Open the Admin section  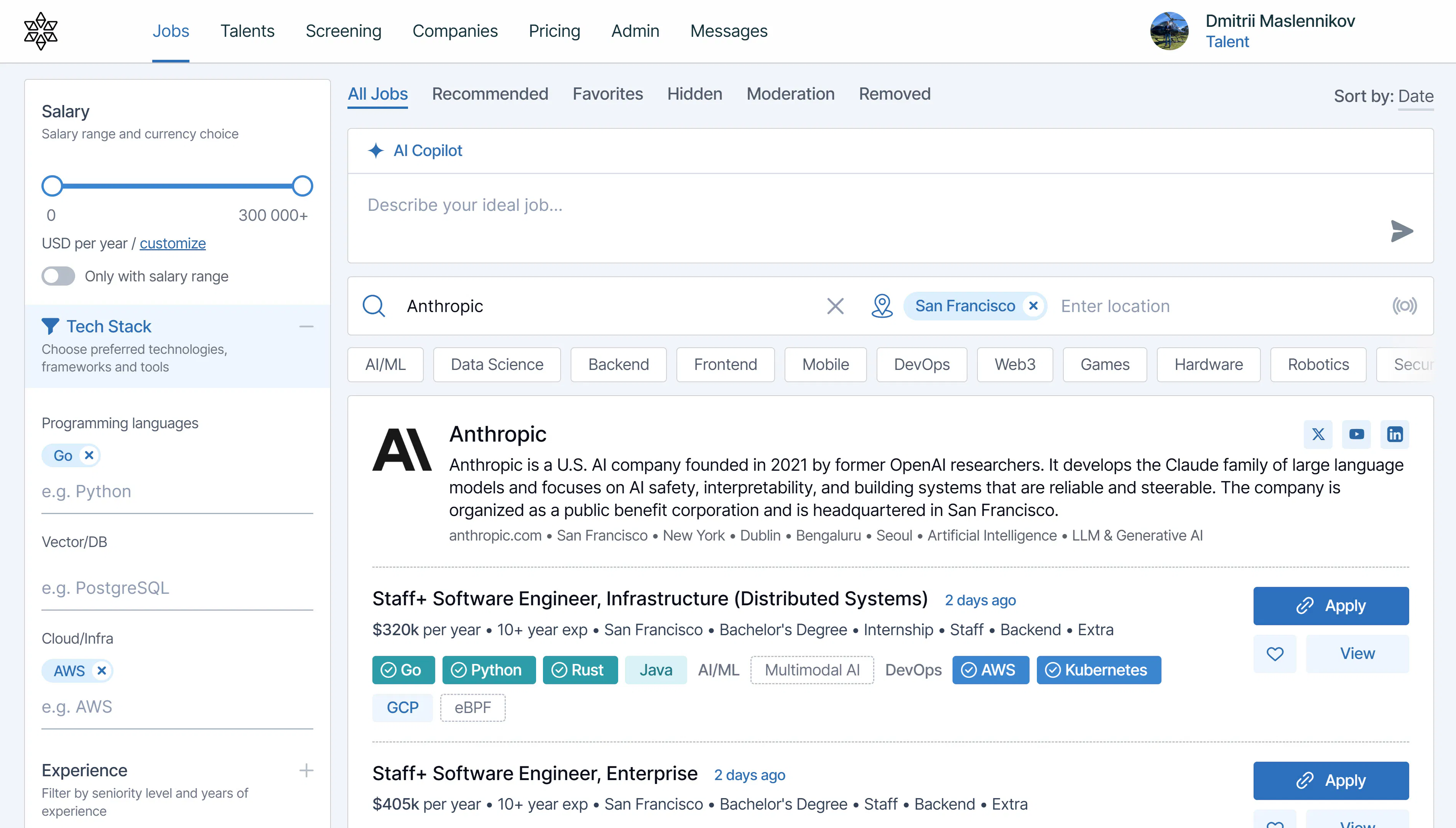[x=635, y=31]
